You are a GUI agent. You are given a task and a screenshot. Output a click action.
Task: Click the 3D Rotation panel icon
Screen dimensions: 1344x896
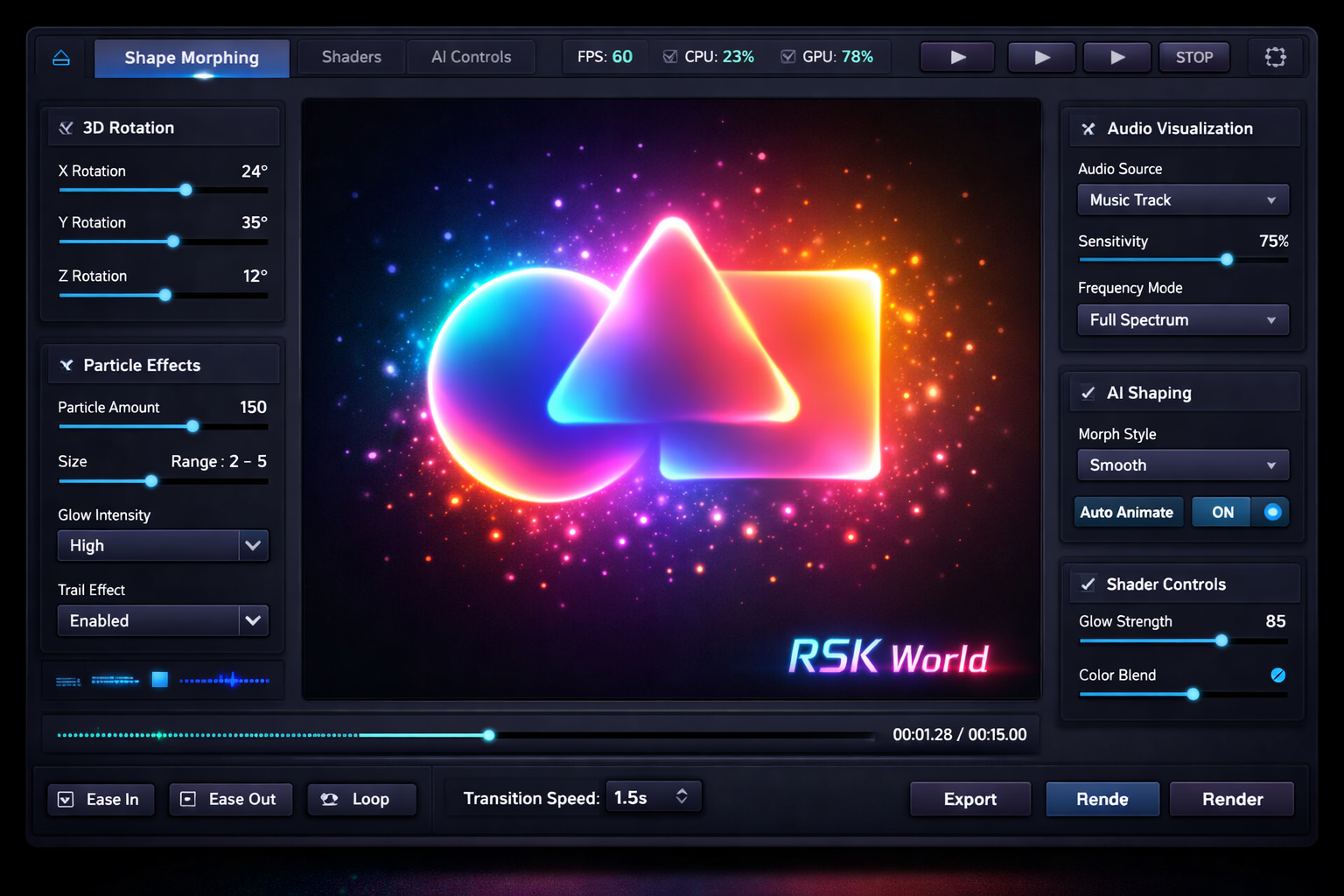pos(65,127)
